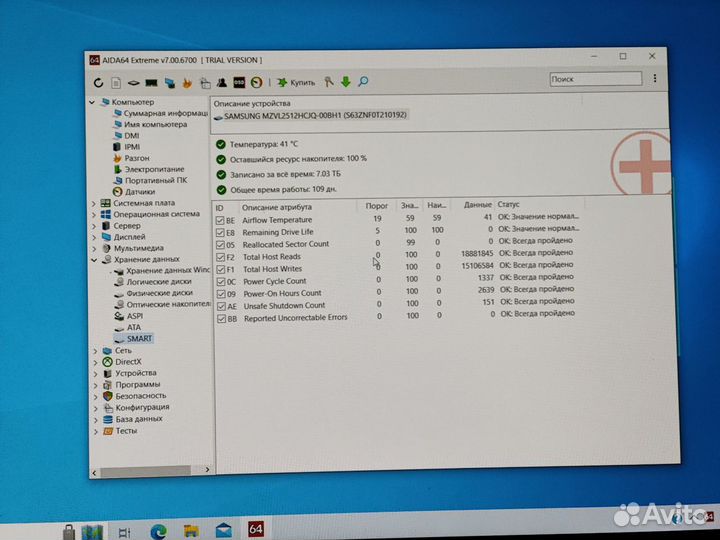
Task: Click the Данные column header
Action: coord(478,205)
